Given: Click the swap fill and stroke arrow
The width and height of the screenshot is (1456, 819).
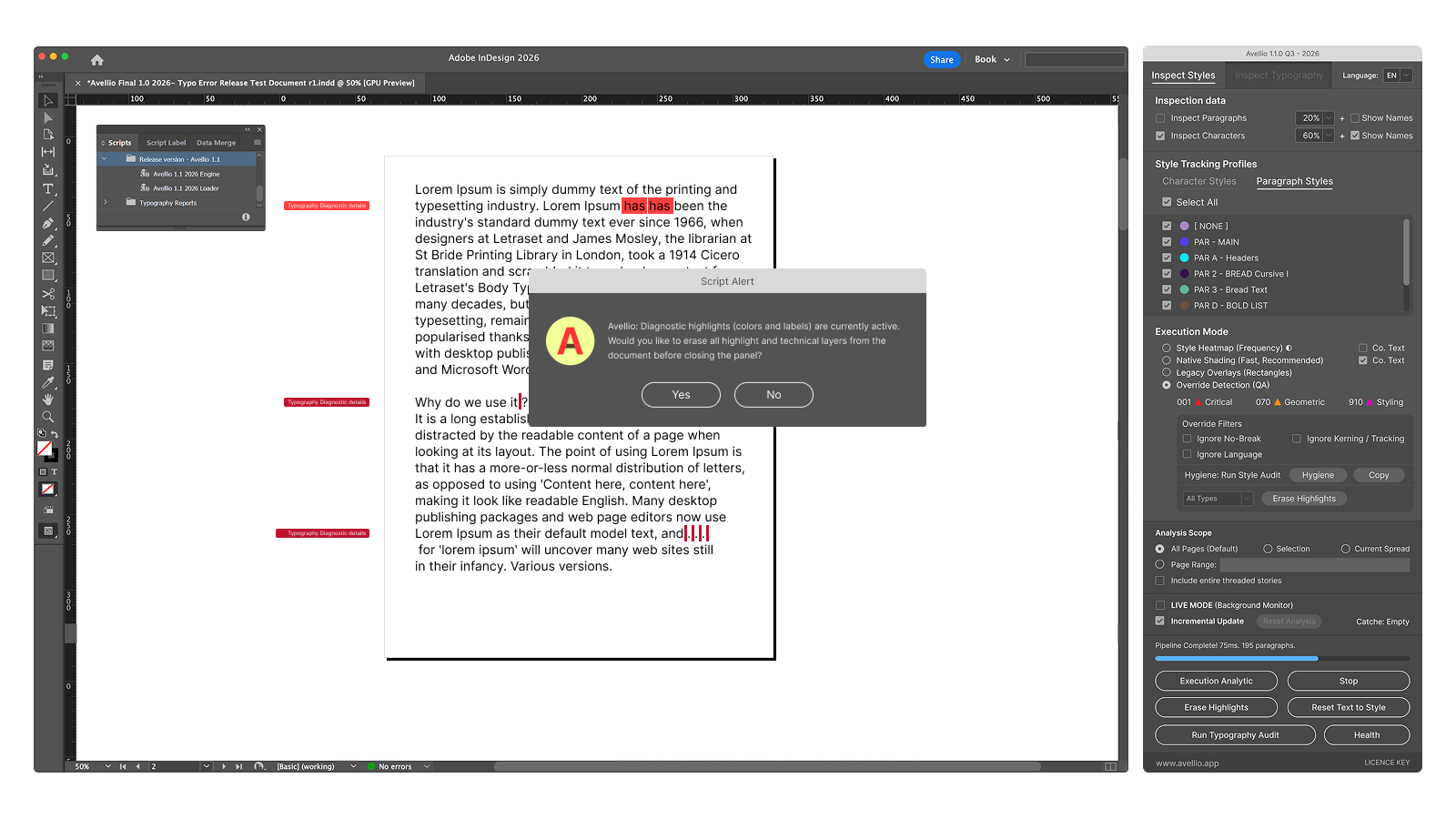Looking at the screenshot, I should point(55,434).
